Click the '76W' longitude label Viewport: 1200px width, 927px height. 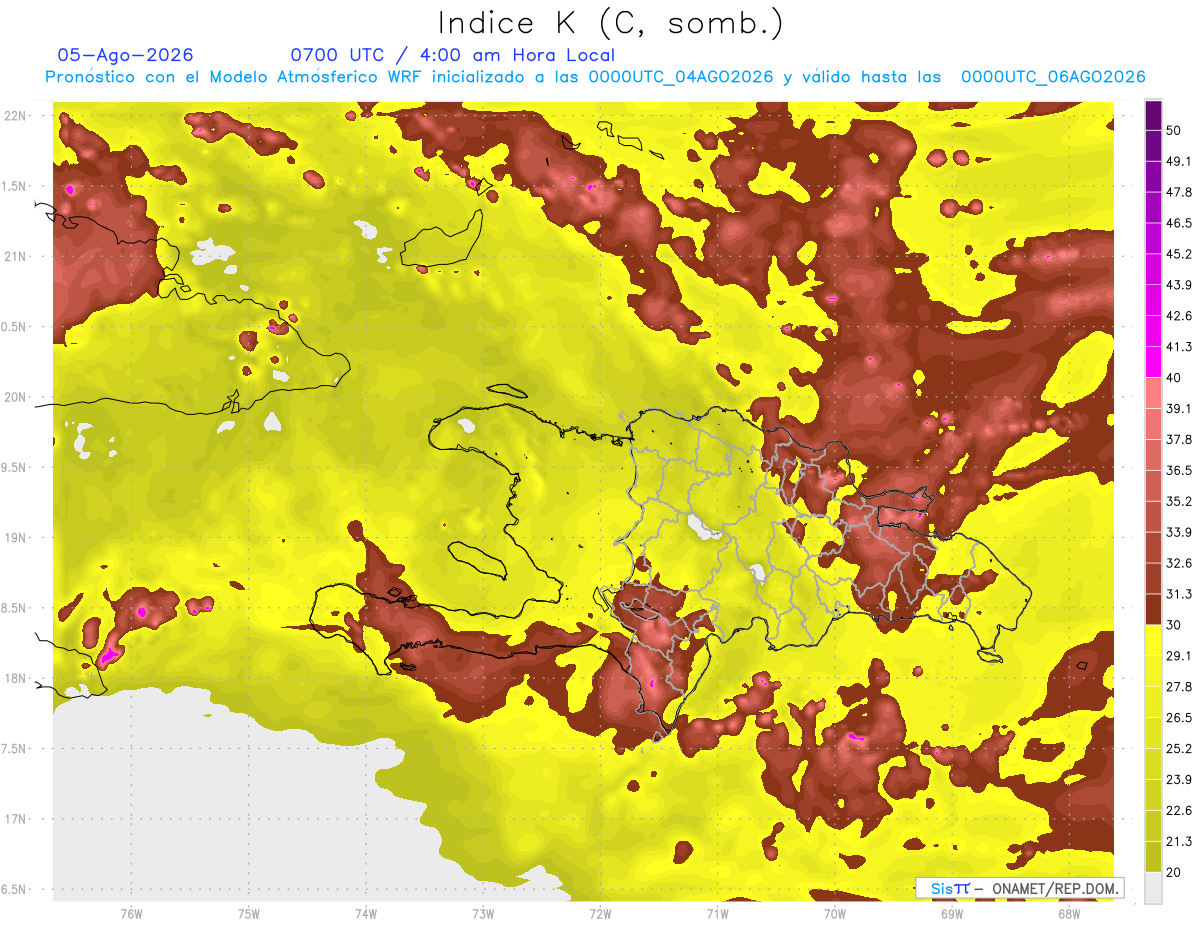pos(131,912)
